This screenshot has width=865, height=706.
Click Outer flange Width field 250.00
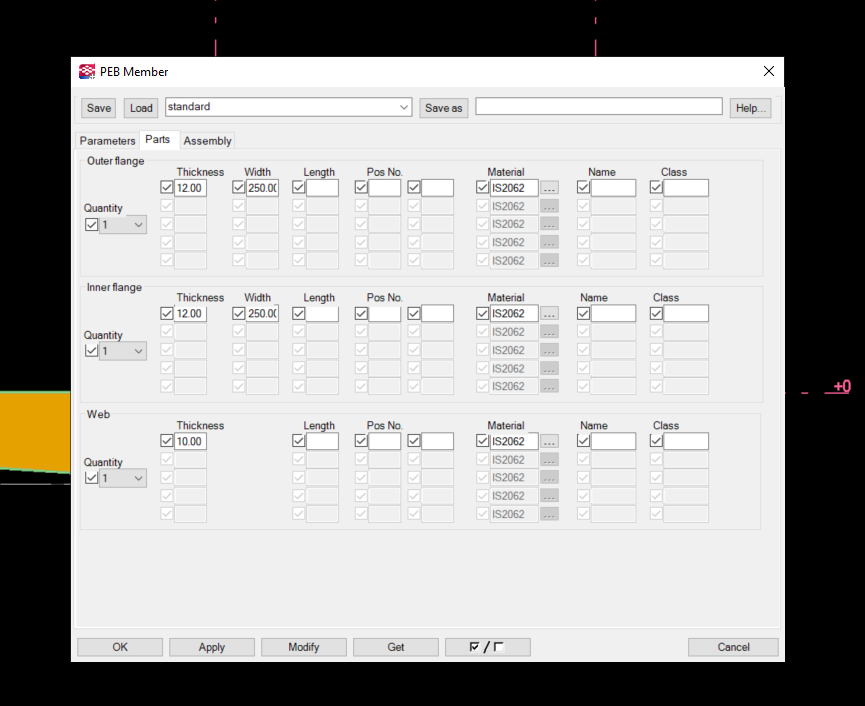[x=262, y=188]
